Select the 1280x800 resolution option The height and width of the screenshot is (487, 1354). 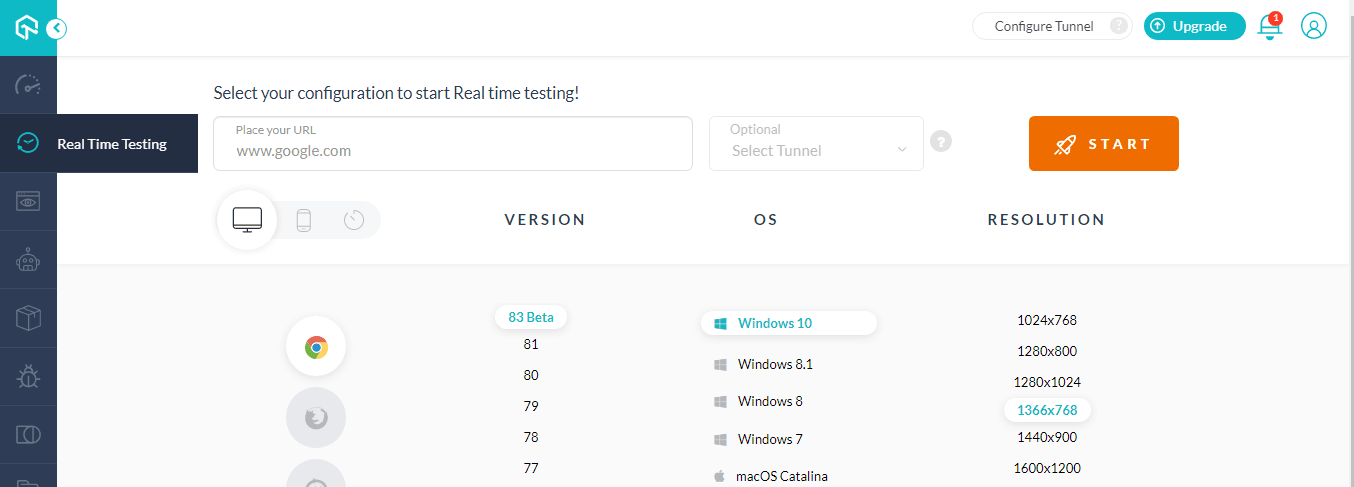1046,351
